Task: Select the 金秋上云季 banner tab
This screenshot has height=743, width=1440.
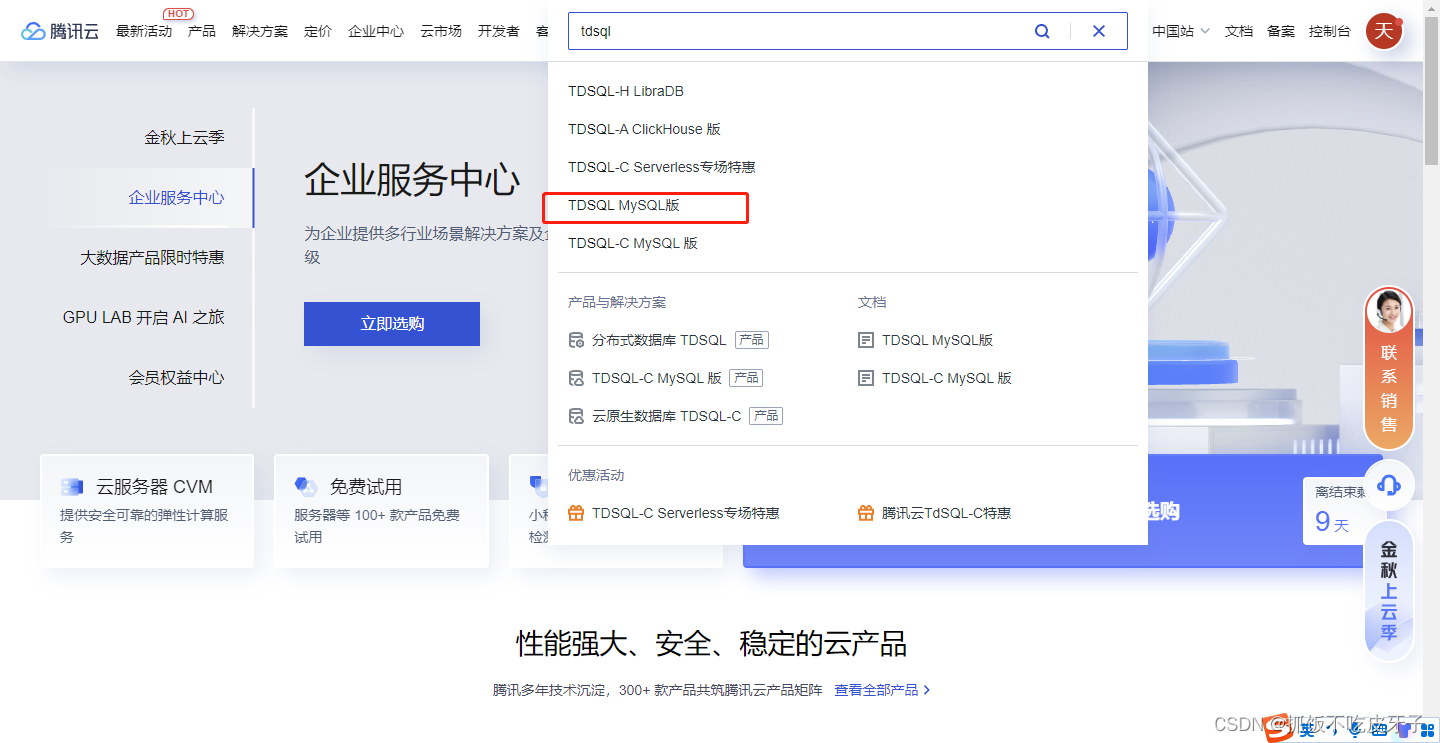Action: (x=184, y=138)
